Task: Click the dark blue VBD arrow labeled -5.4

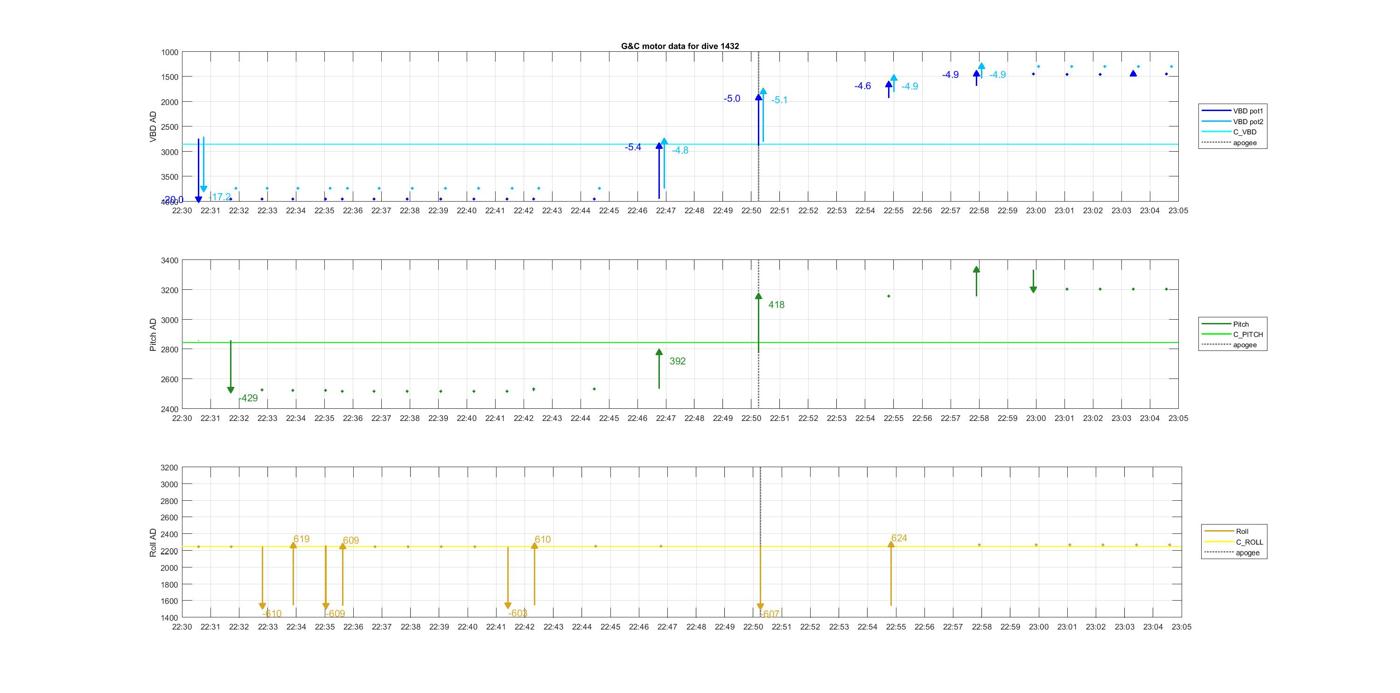Action: [x=659, y=170]
